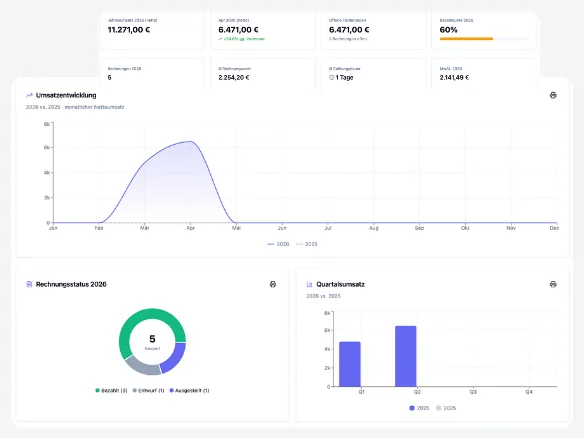Click the Mär label on the chart axis
The height and width of the screenshot is (438, 584).
[x=145, y=228]
